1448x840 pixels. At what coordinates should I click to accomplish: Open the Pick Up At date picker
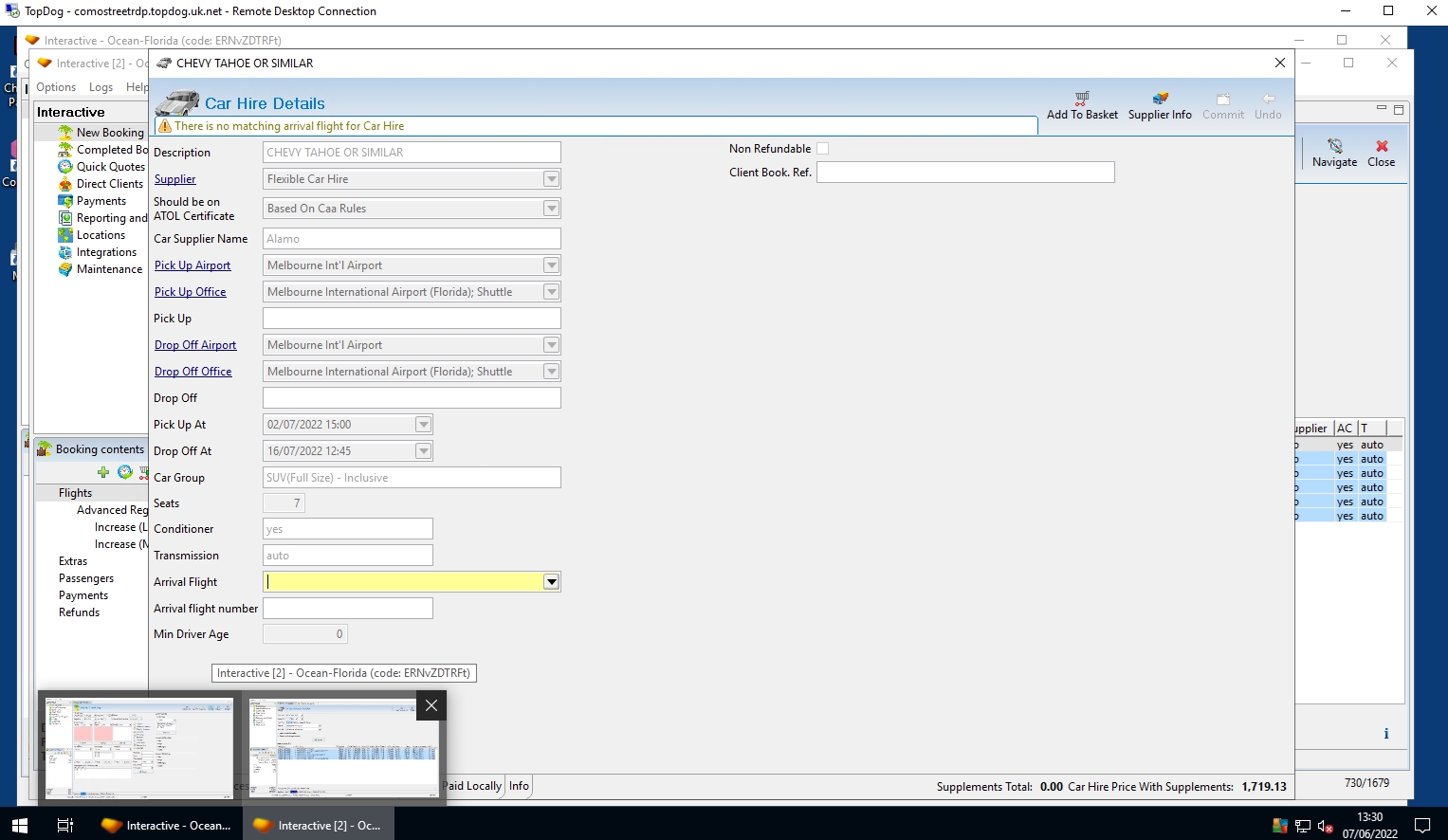423,425
